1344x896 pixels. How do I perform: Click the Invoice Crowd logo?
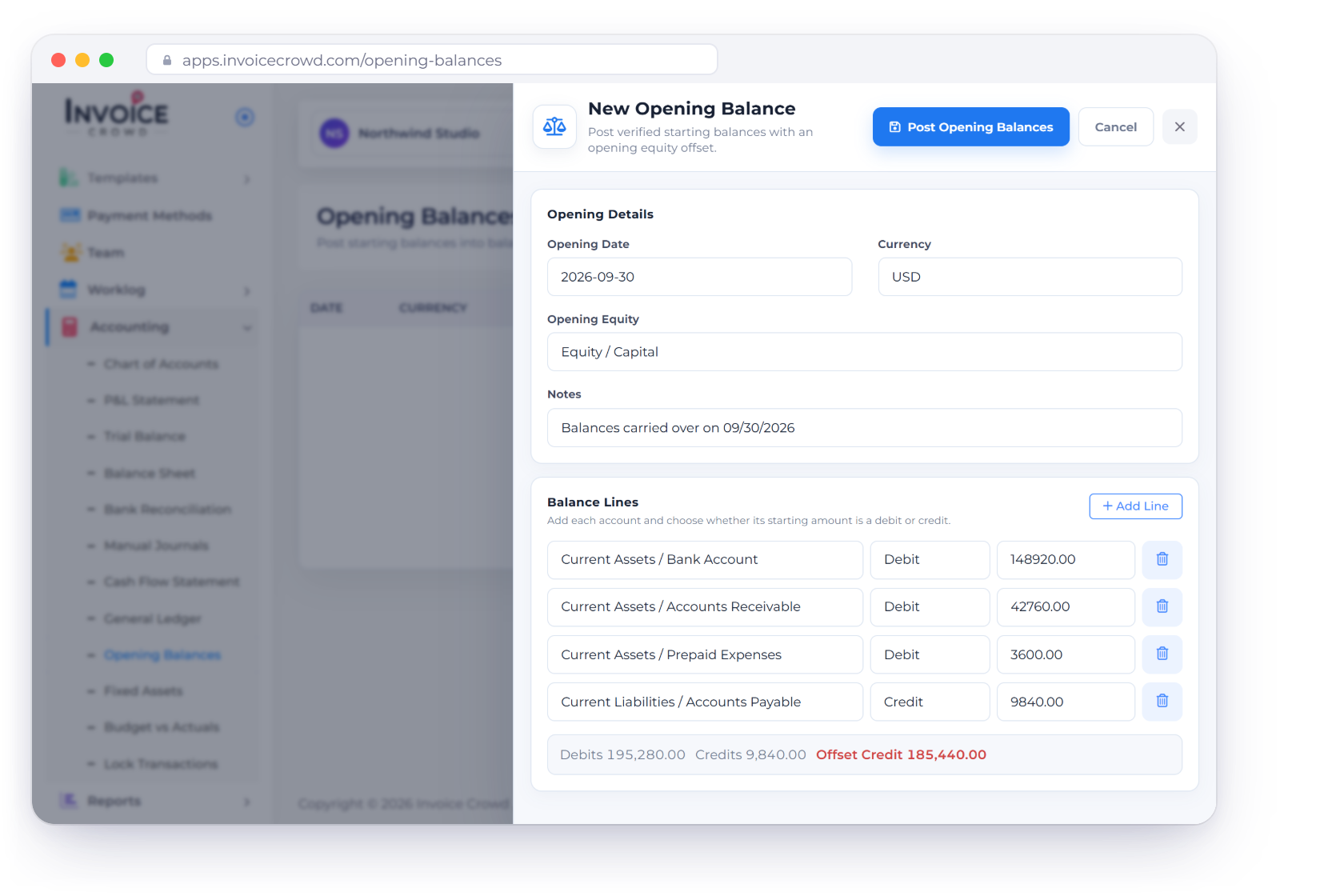117,114
